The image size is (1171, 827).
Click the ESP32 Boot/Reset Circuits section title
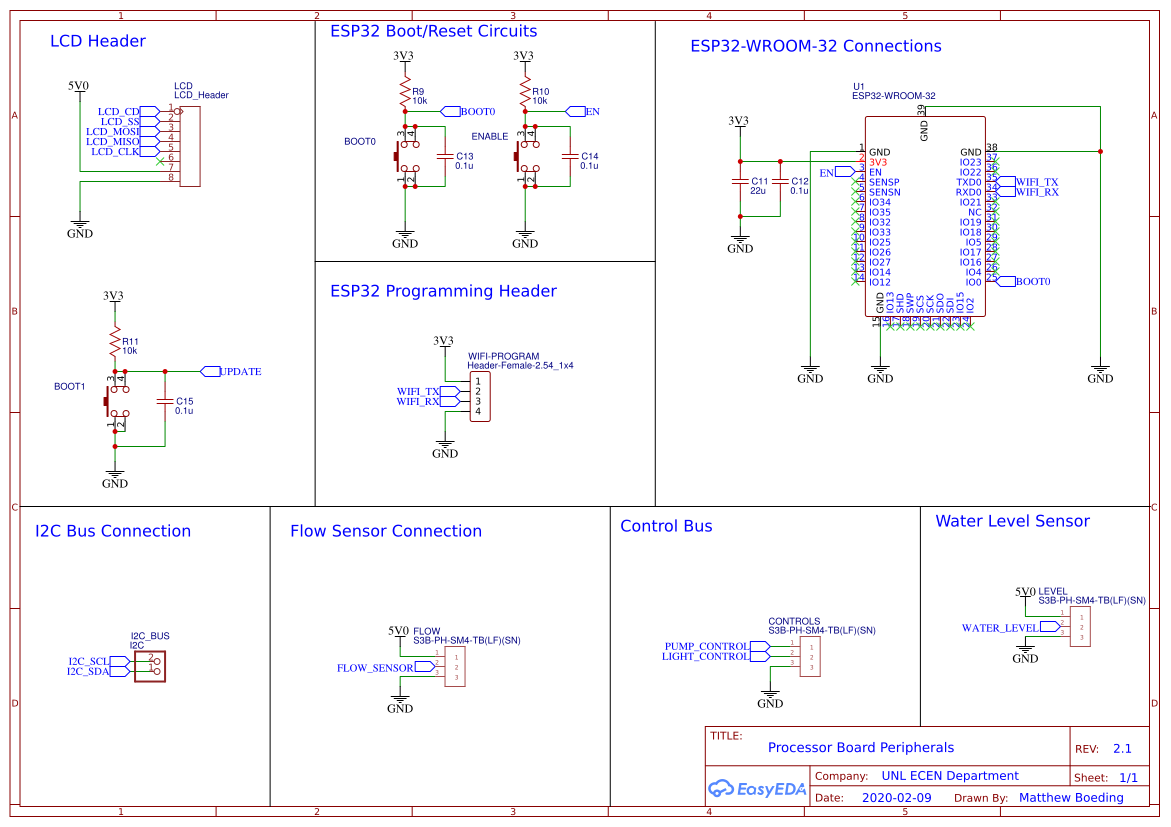click(433, 31)
